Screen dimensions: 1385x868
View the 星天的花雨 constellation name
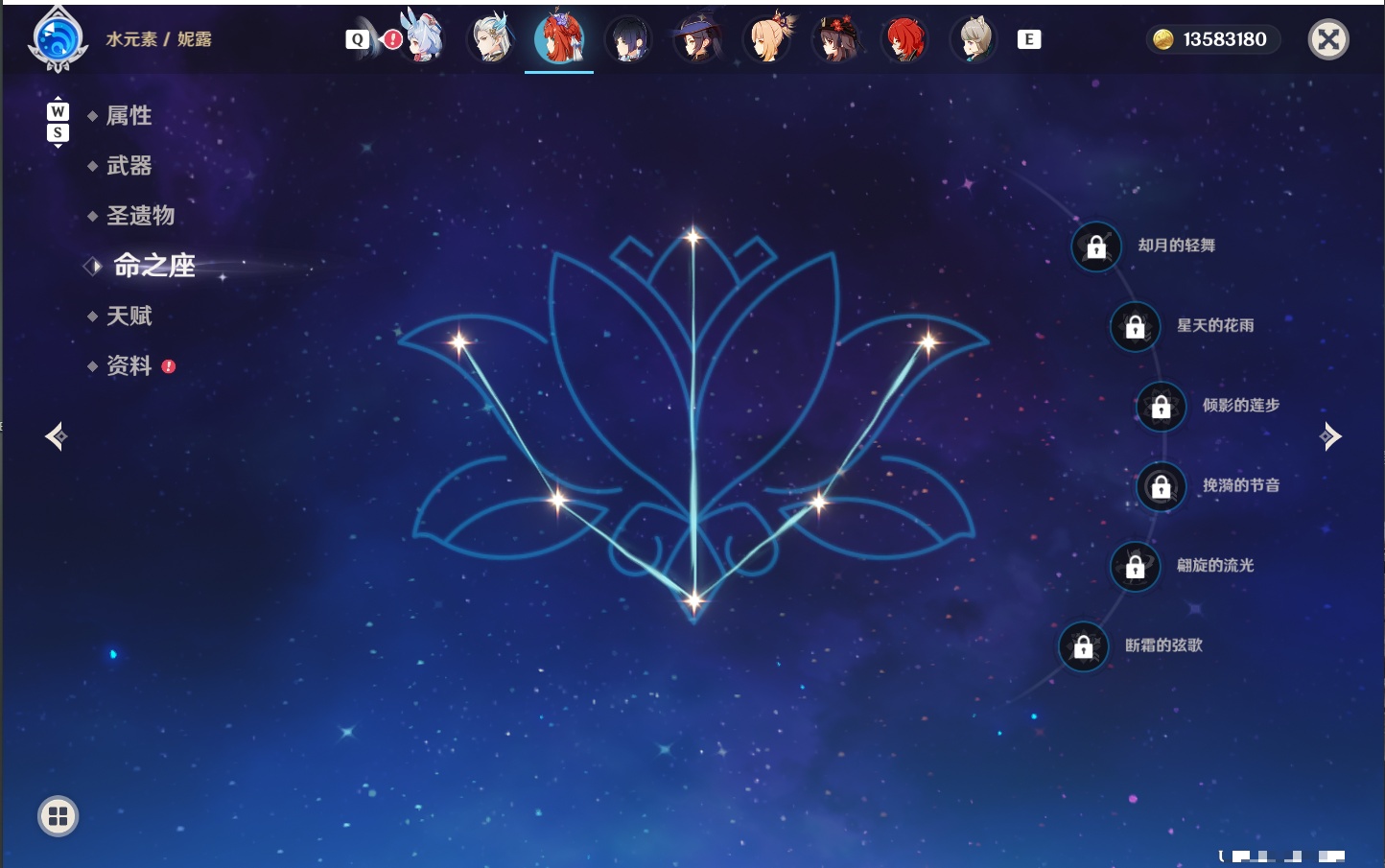1215,325
